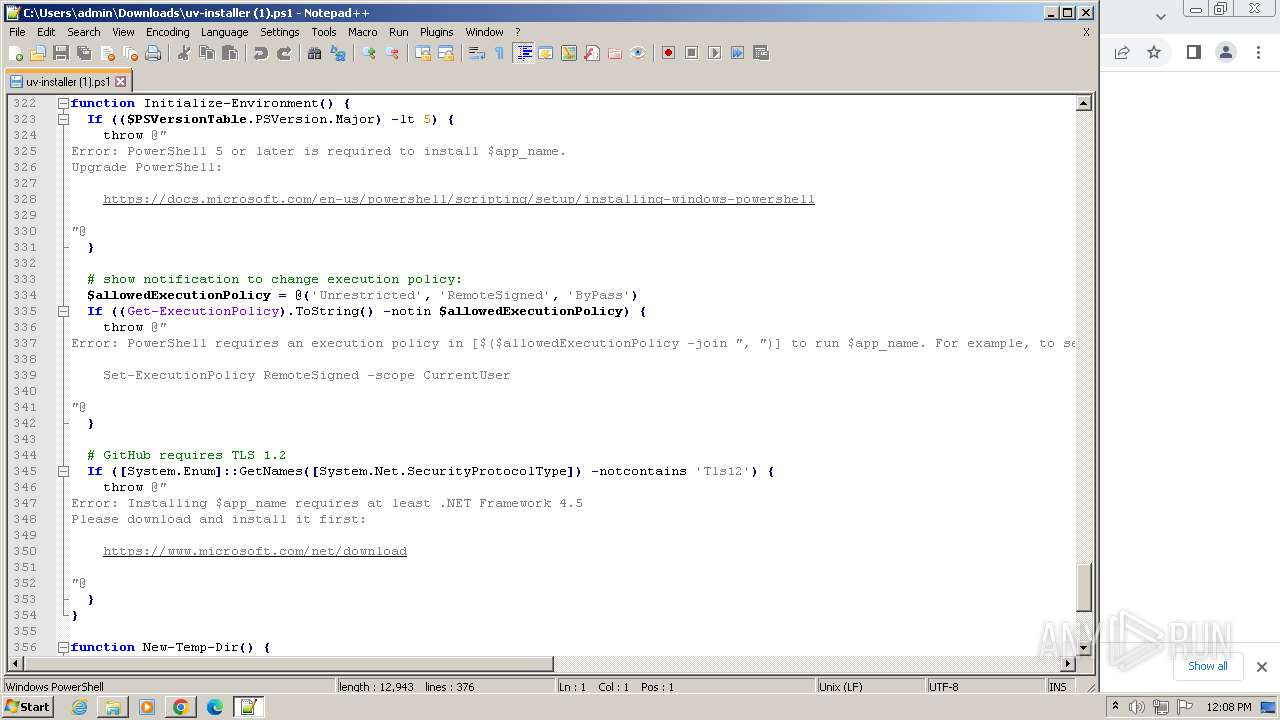Zoom out using the toolbar icon
This screenshot has height=720, width=1280.
[392, 53]
